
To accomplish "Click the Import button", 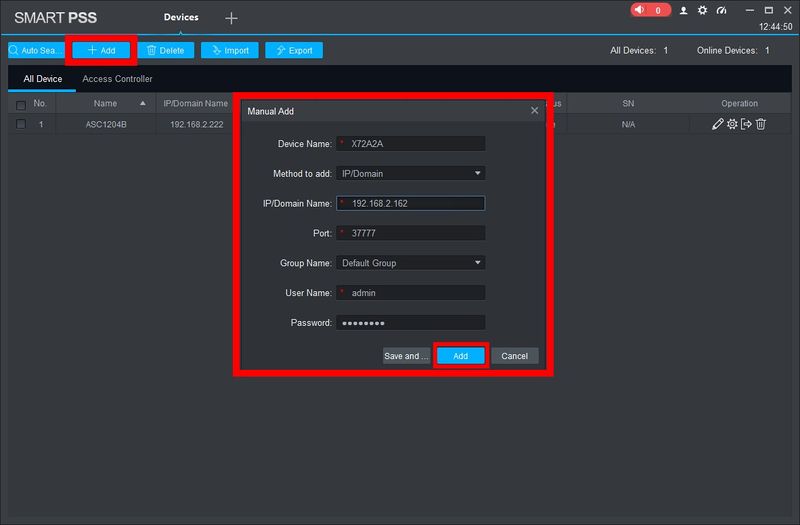I will point(230,50).
